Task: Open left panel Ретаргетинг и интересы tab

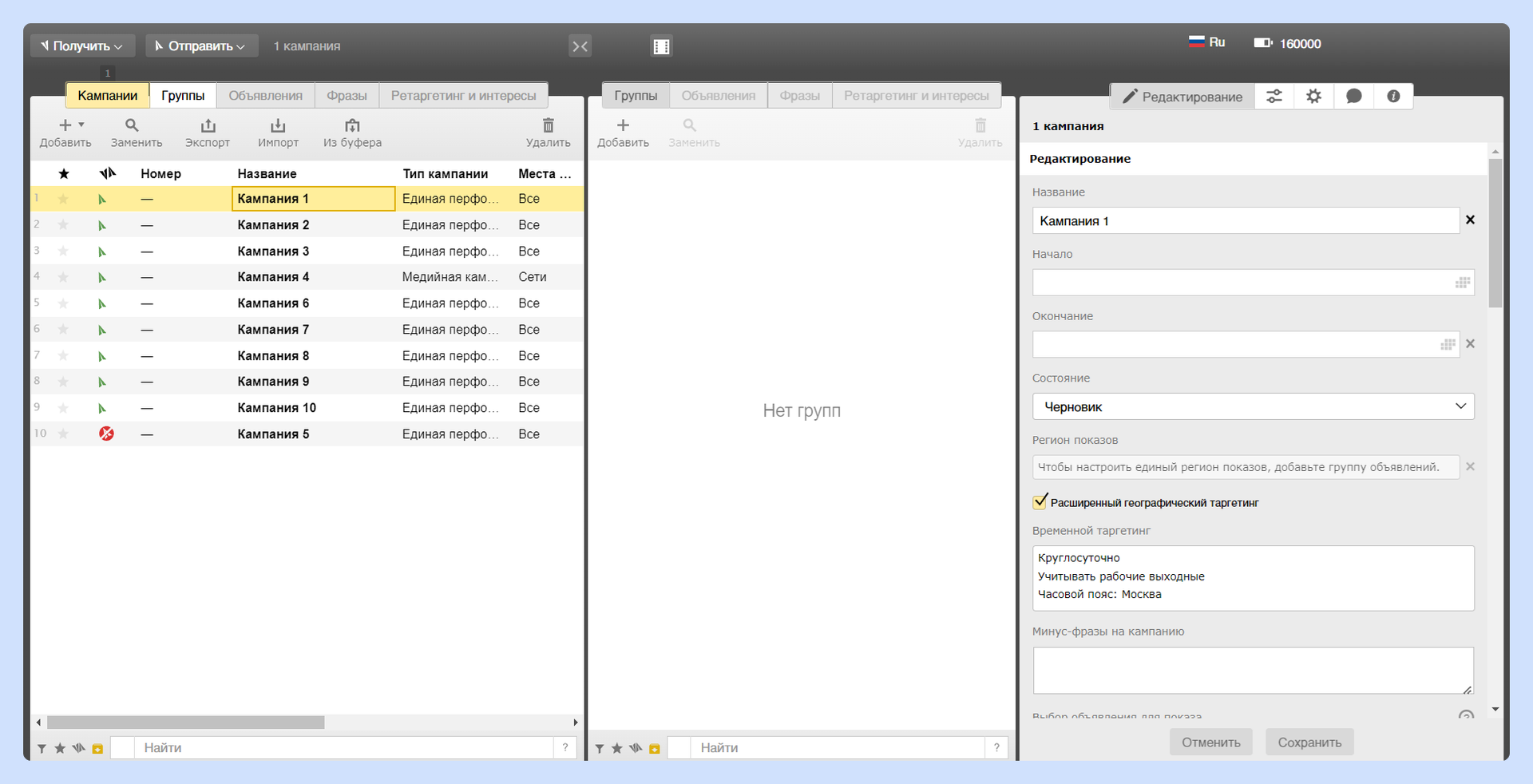Action: 463,95
